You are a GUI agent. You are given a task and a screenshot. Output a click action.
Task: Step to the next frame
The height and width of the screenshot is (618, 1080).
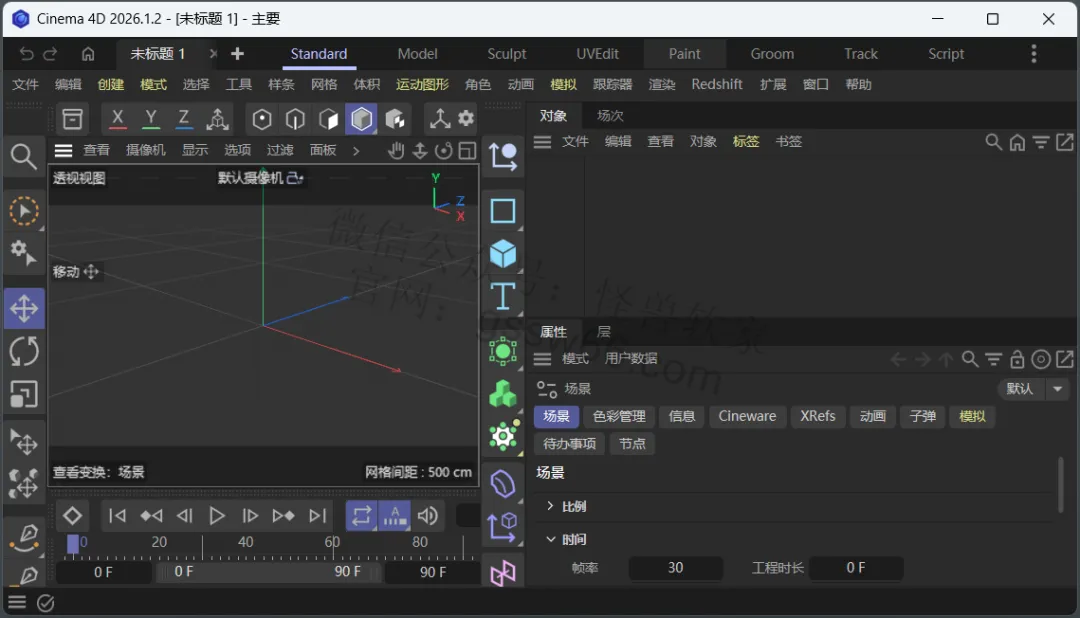pyautogui.click(x=250, y=515)
